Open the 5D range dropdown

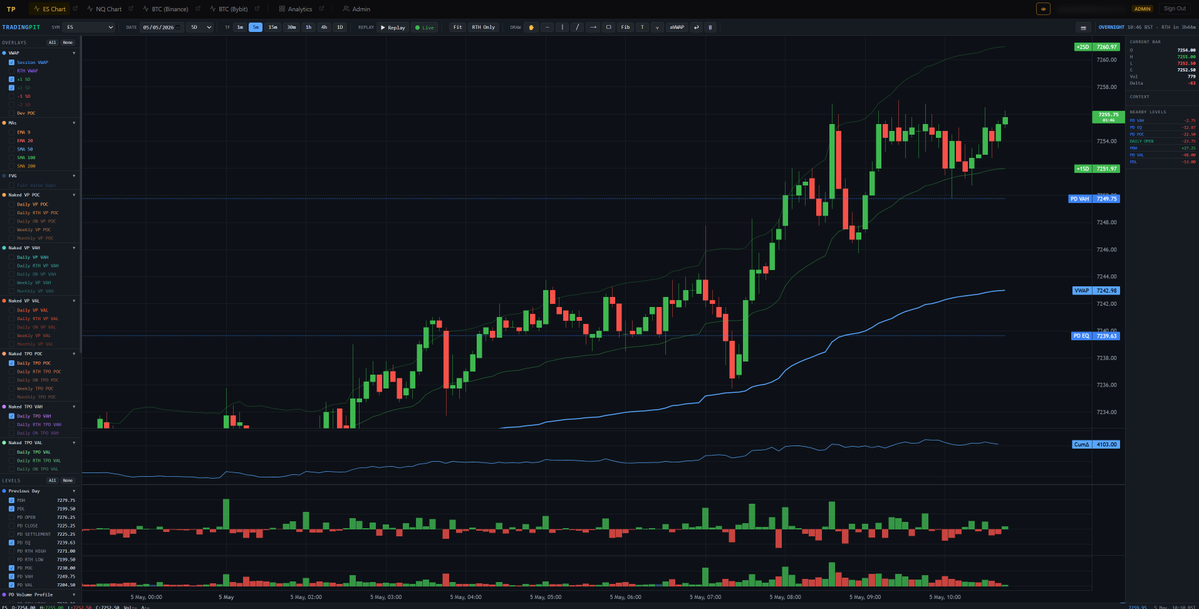[201, 28]
